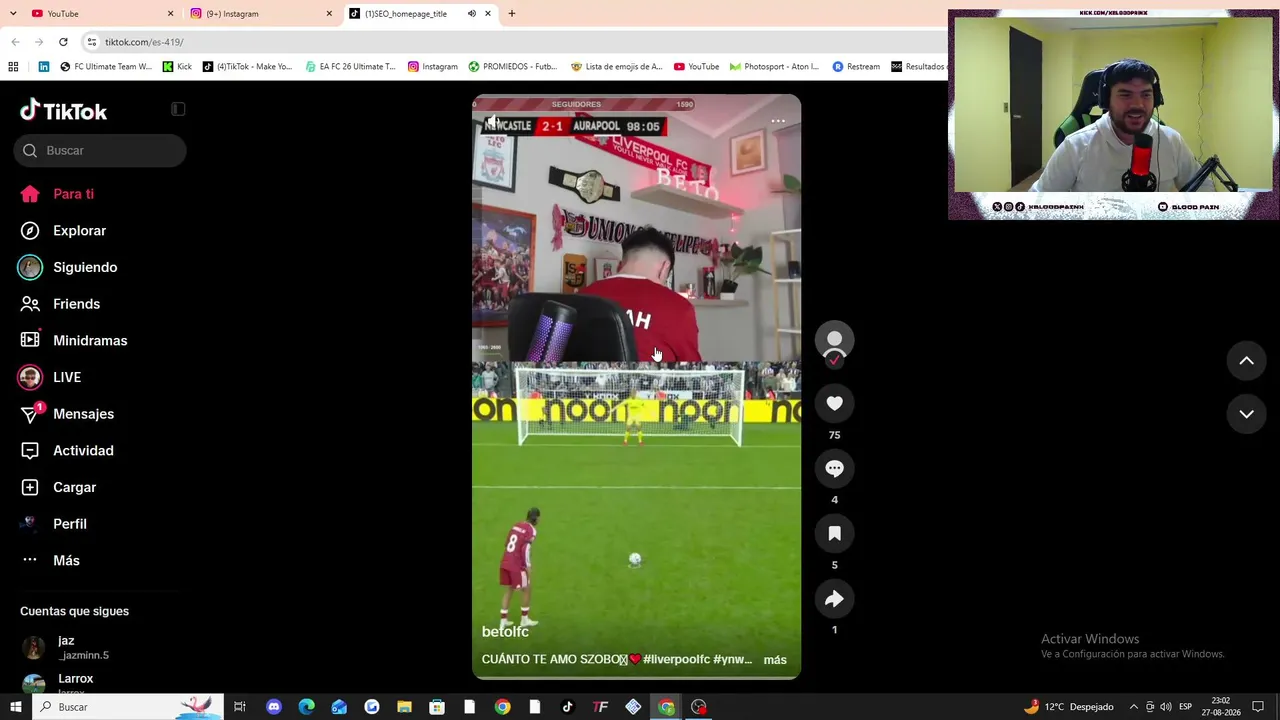Open the video's three-dot options menu

778,121
